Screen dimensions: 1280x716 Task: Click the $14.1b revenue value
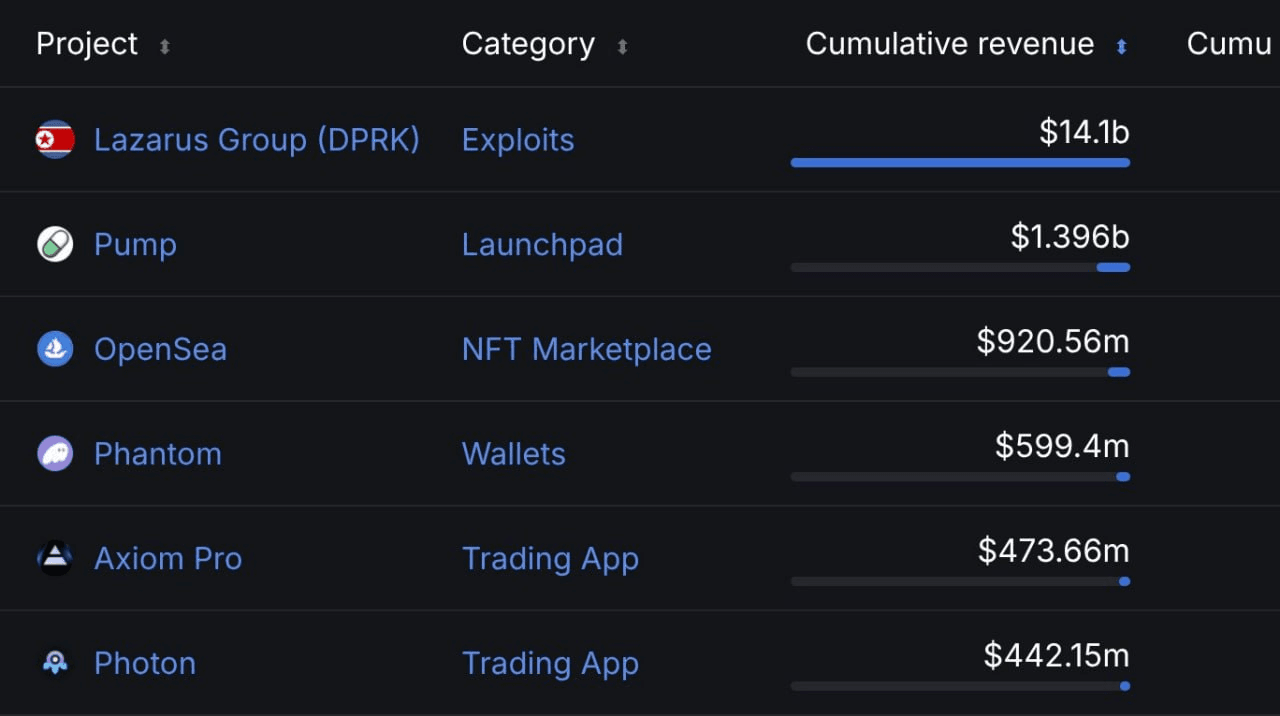1084,132
